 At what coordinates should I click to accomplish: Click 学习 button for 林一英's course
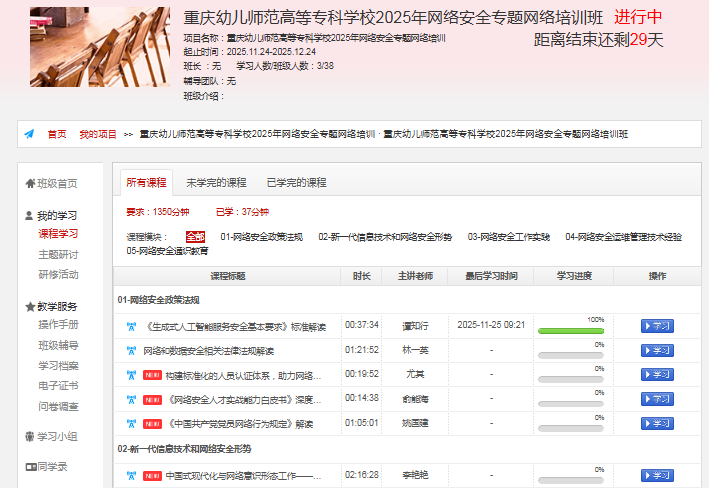(x=657, y=351)
